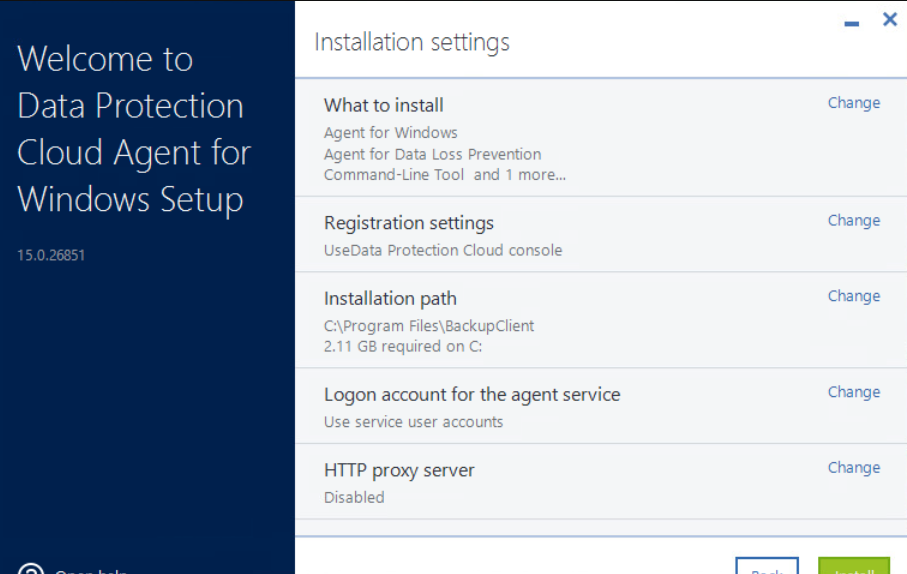Click the C:\Program Files\BackupClient path text
Image resolution: width=907 pixels, height=574 pixels.
pyautogui.click(x=428, y=326)
